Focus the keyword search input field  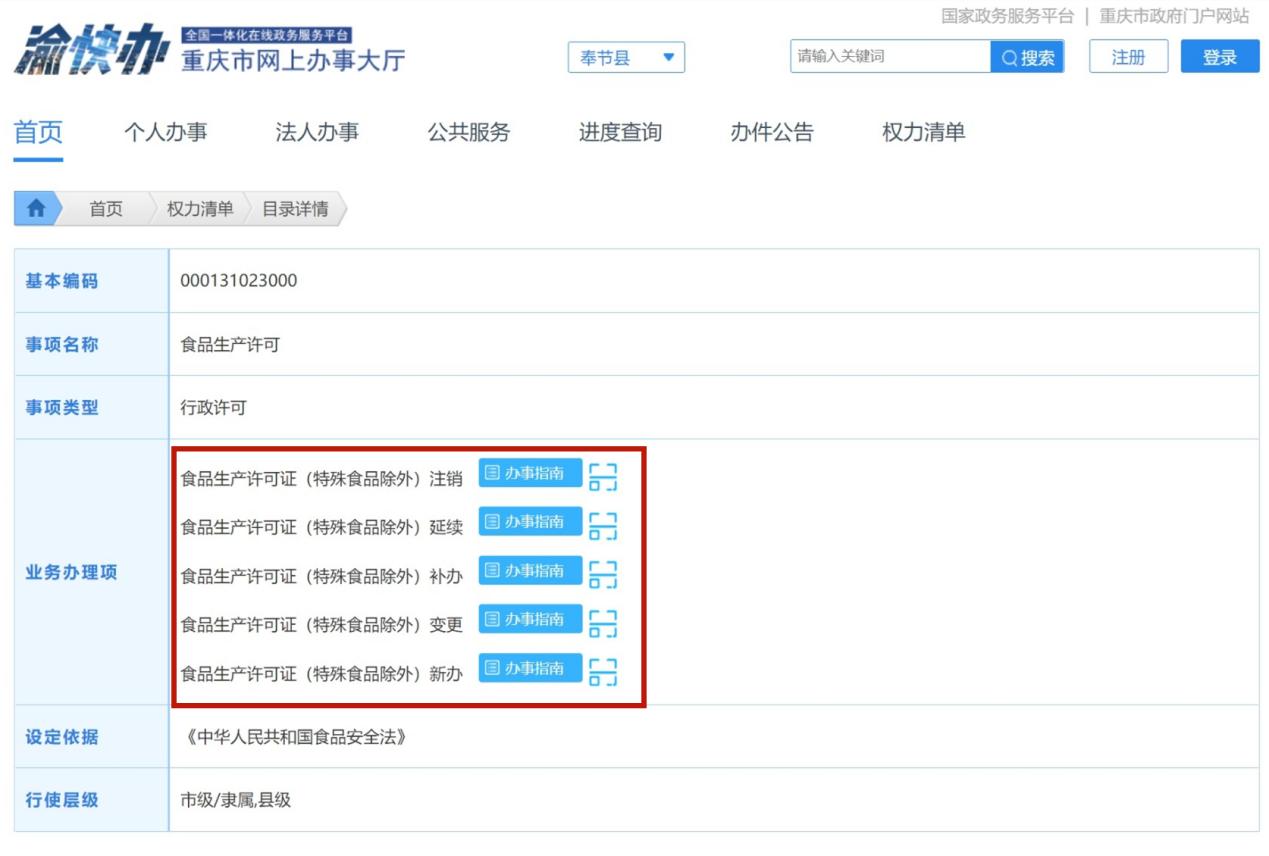tap(890, 57)
